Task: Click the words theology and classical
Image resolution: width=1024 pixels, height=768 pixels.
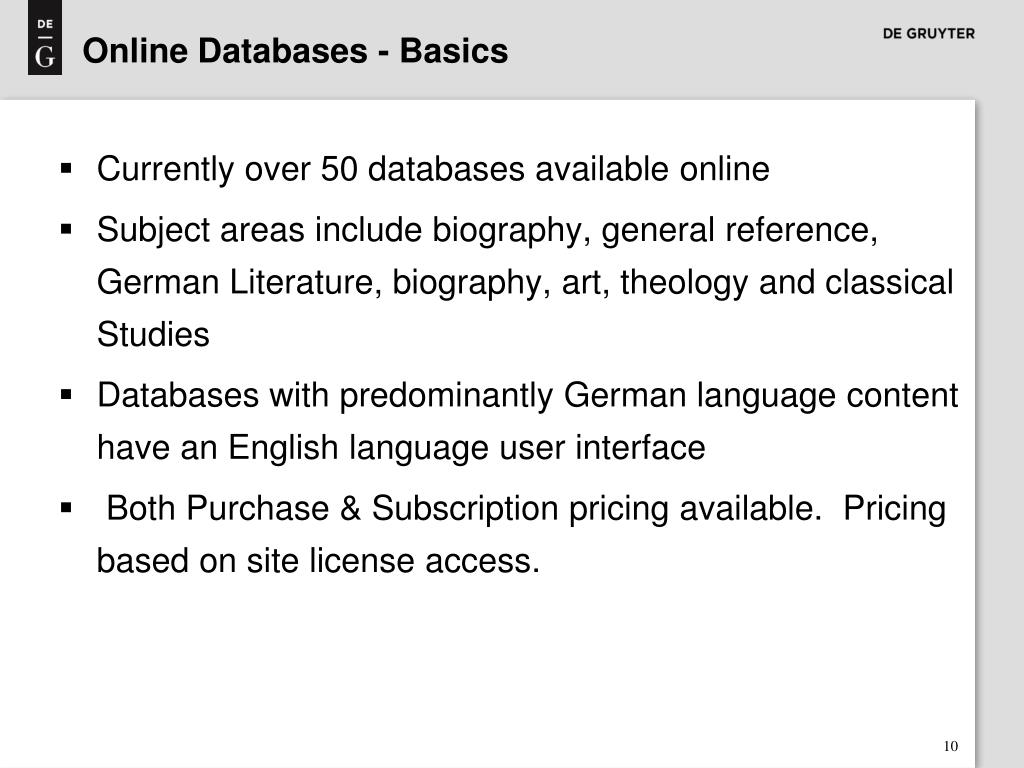Action: click(x=787, y=283)
